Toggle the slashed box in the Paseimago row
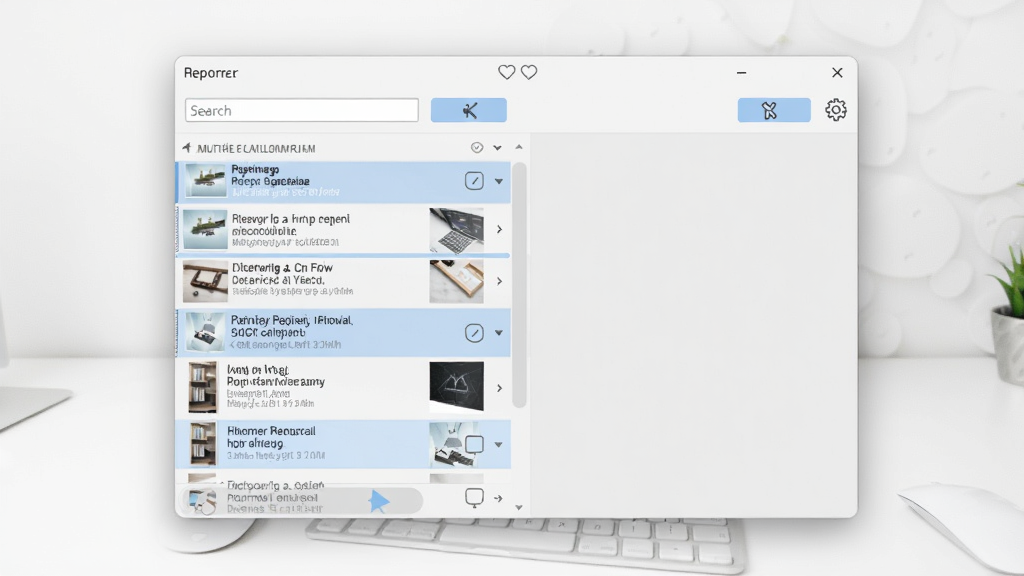This screenshot has width=1024, height=576. (474, 181)
